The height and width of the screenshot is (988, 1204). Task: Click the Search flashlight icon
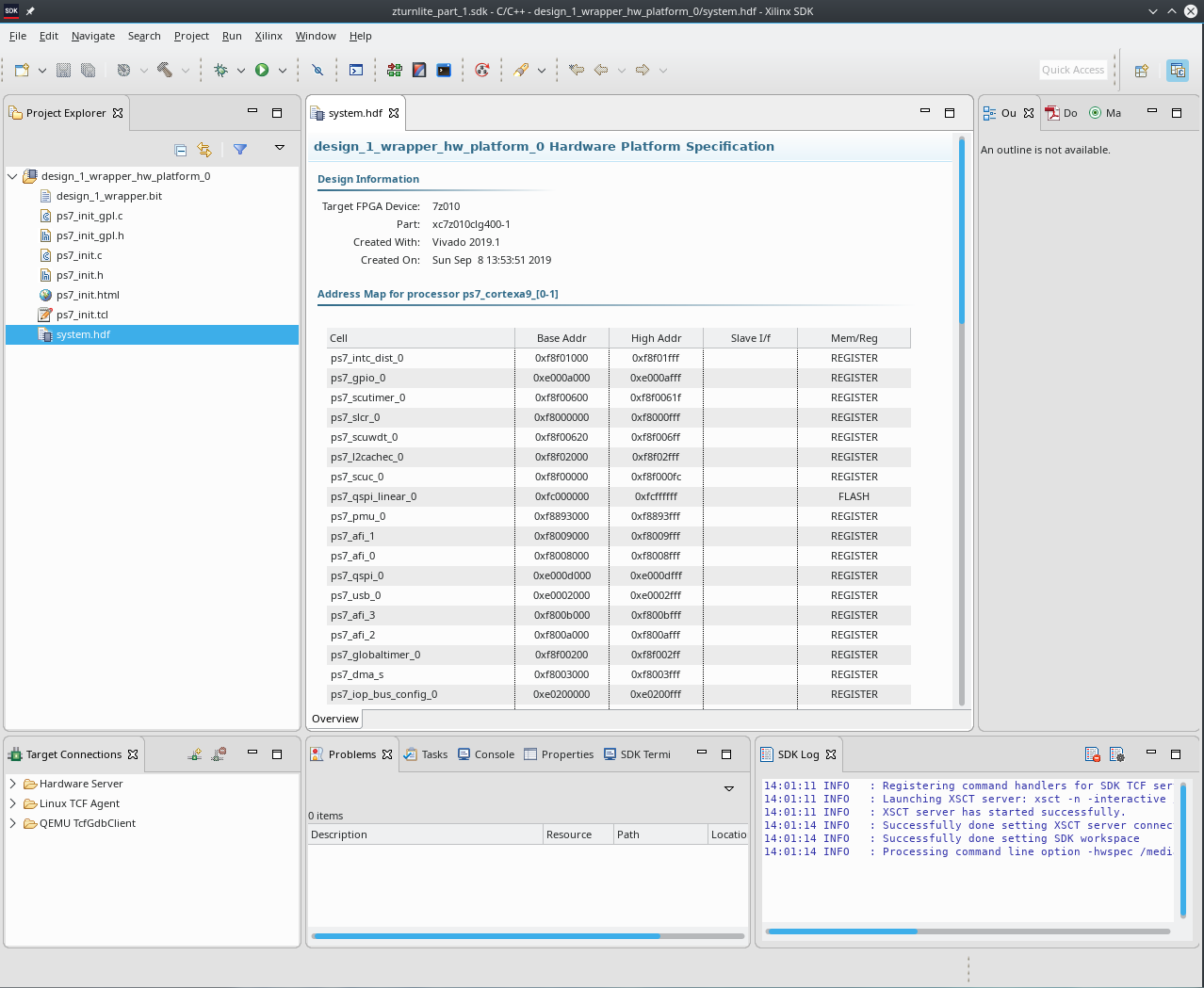[x=521, y=70]
